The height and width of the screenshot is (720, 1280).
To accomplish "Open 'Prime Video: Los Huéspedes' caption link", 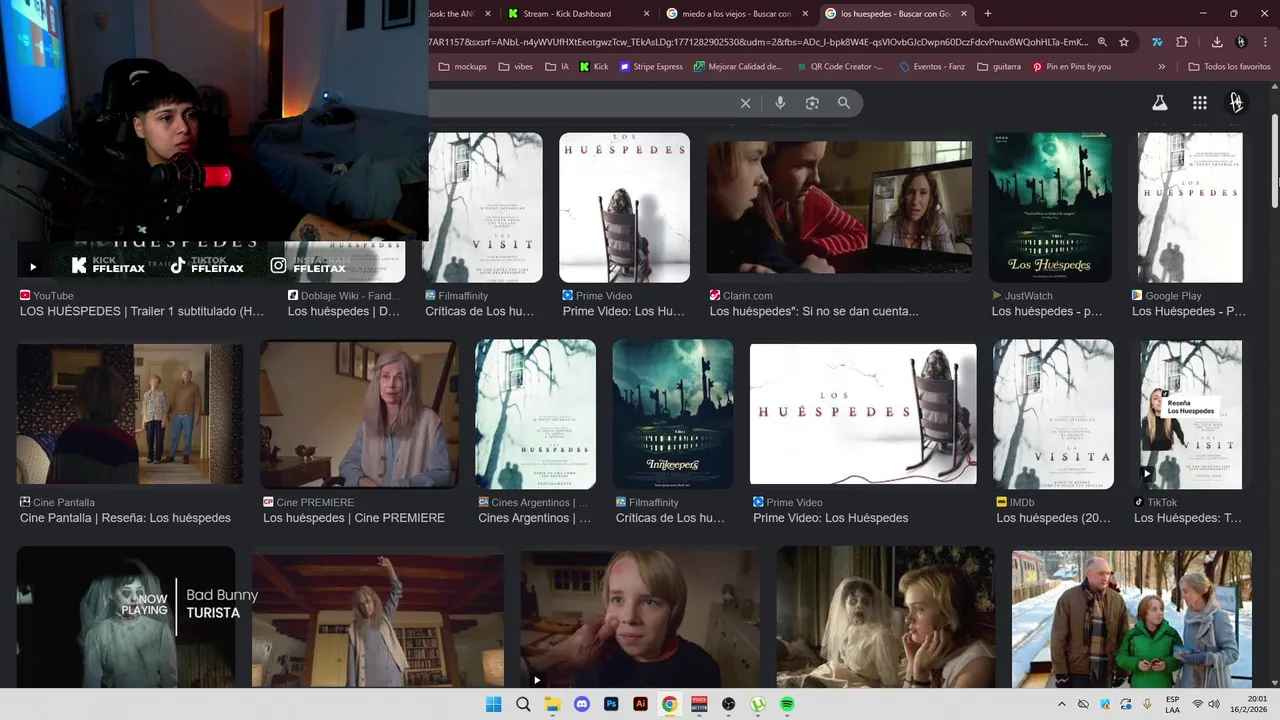I will click(x=830, y=518).
